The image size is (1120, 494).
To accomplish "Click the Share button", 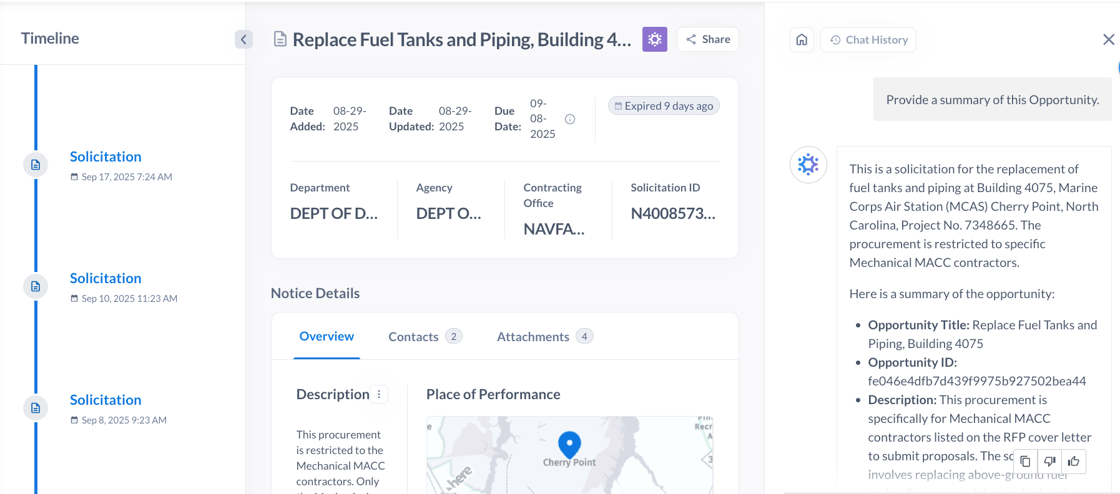I will pyautogui.click(x=708, y=39).
